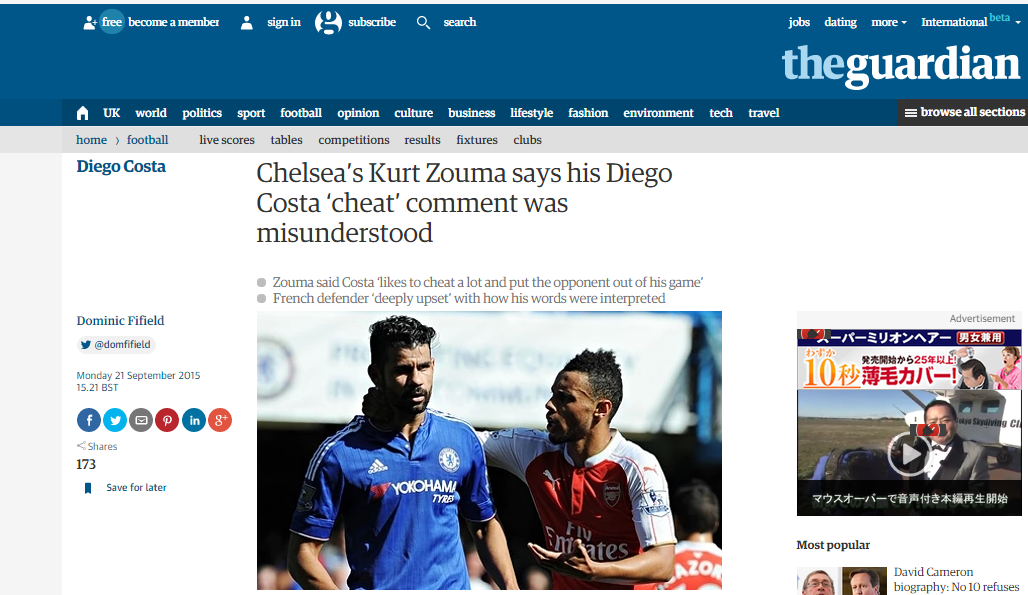Open Dominic Fifield author page

point(121,320)
